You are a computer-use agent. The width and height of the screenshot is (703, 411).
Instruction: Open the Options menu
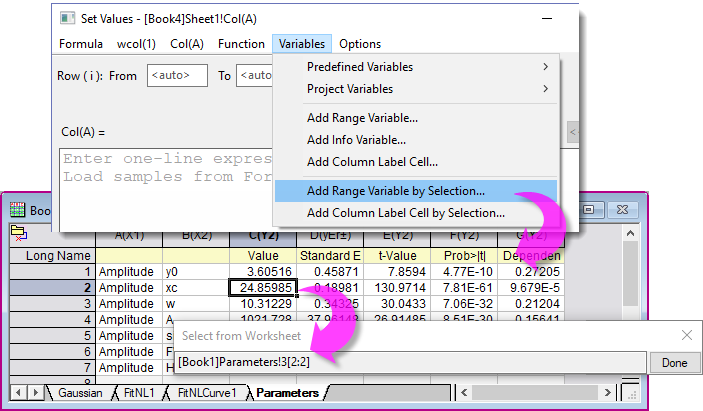point(360,44)
